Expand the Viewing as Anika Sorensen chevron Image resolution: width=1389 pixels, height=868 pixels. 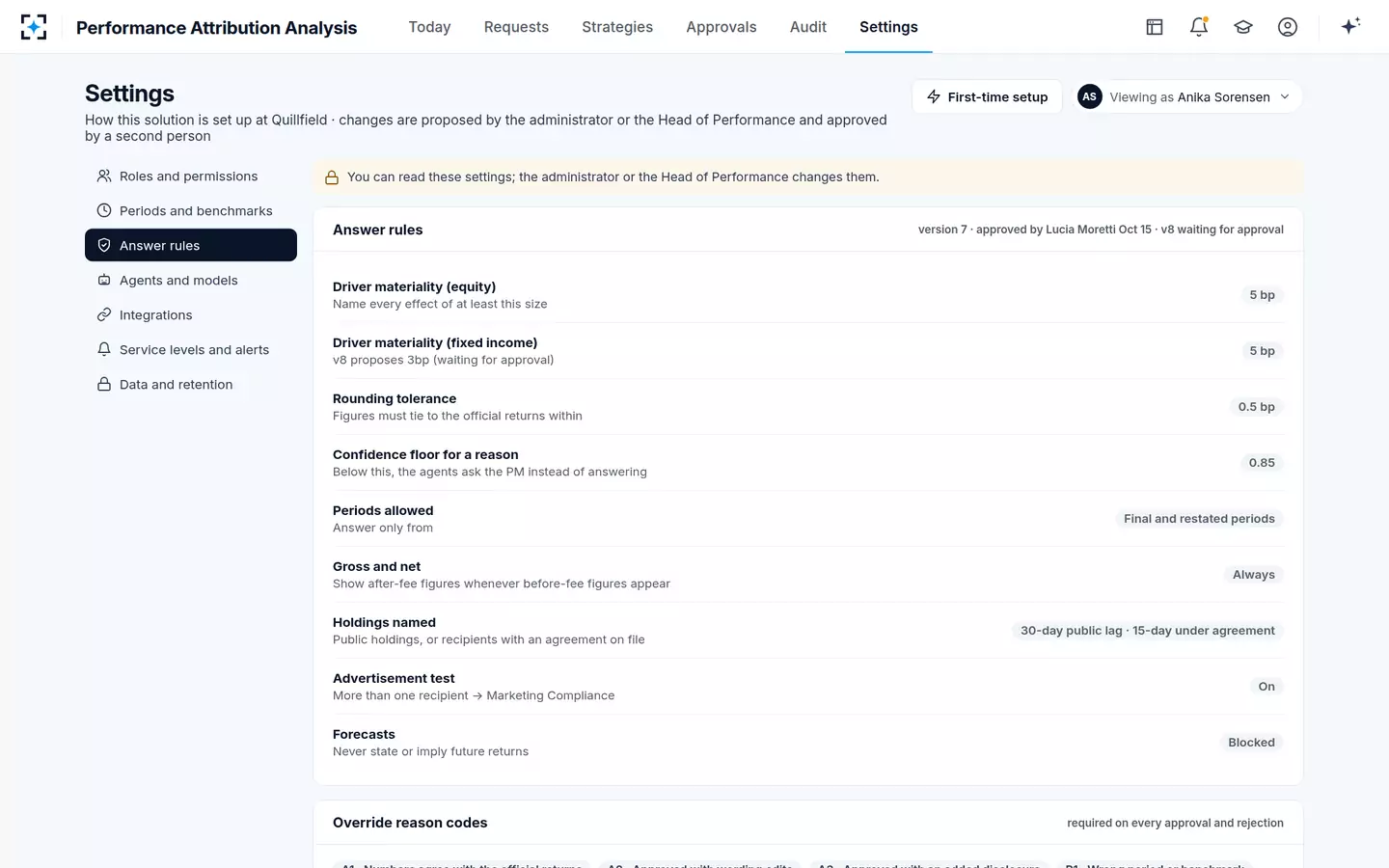coord(1285,96)
